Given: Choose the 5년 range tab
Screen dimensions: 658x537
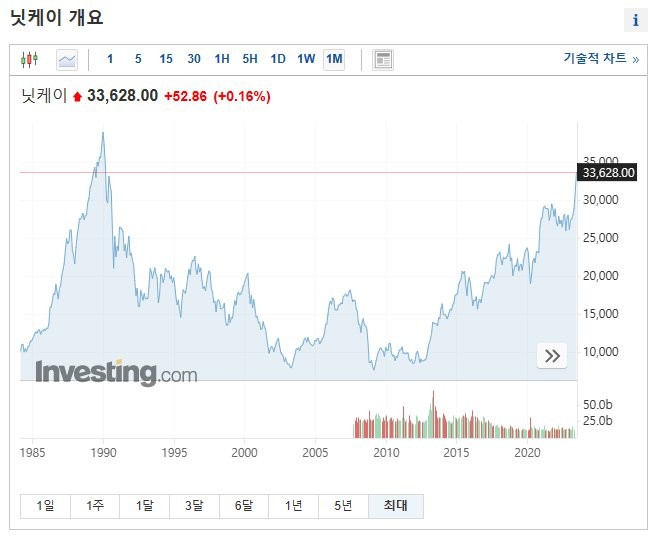Looking at the screenshot, I should pos(343,506).
